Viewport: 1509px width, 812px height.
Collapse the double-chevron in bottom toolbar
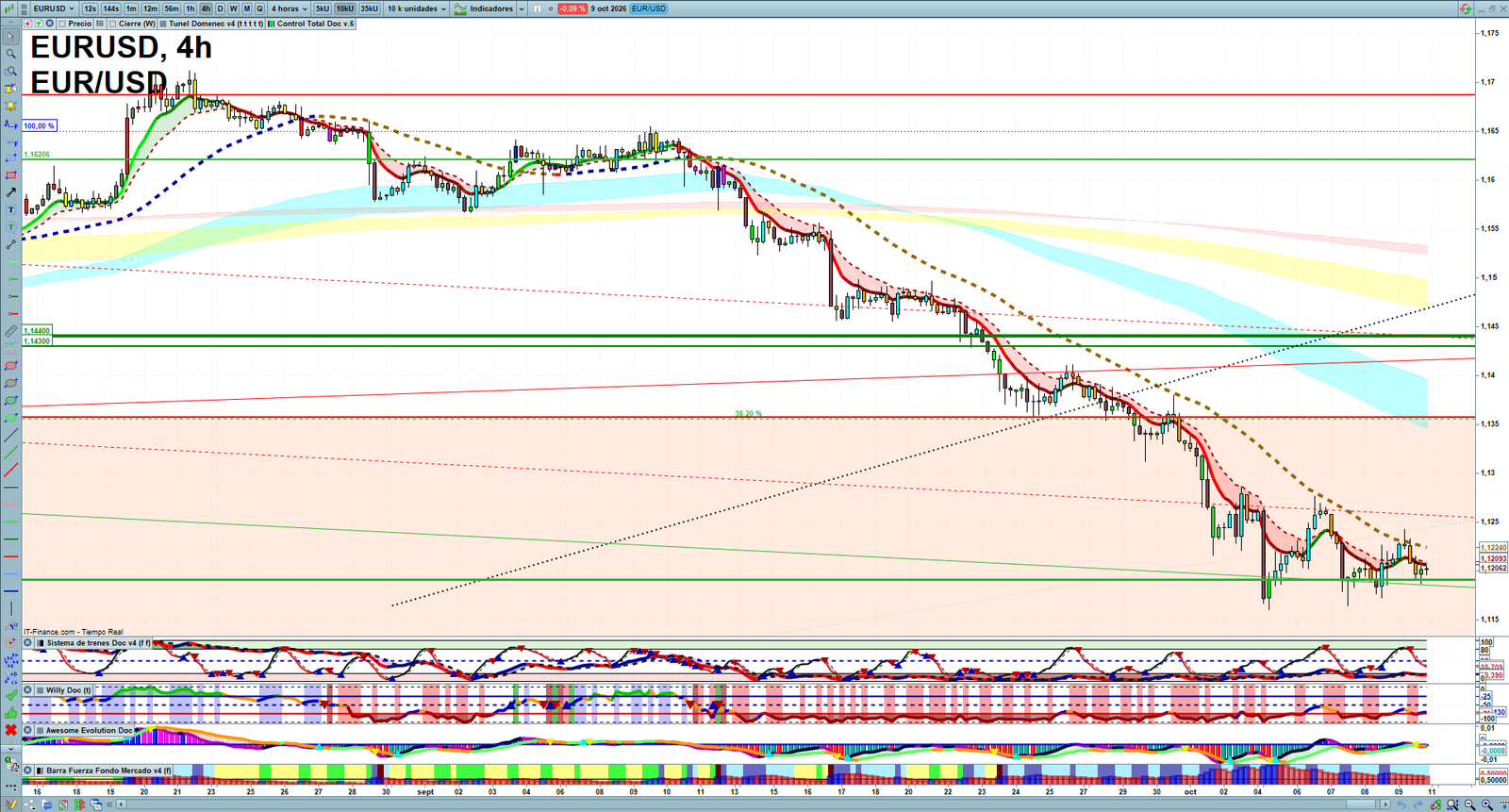[109, 804]
